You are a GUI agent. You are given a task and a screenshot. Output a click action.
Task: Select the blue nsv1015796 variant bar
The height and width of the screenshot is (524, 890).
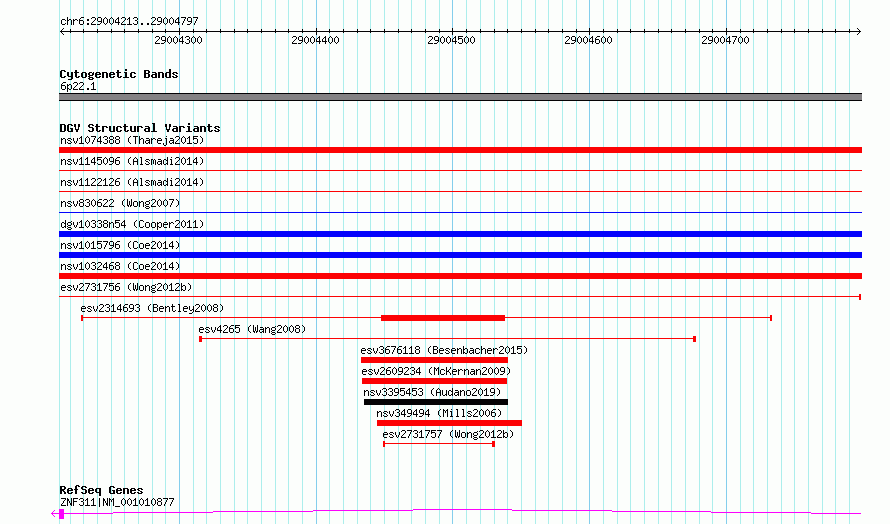(x=460, y=255)
